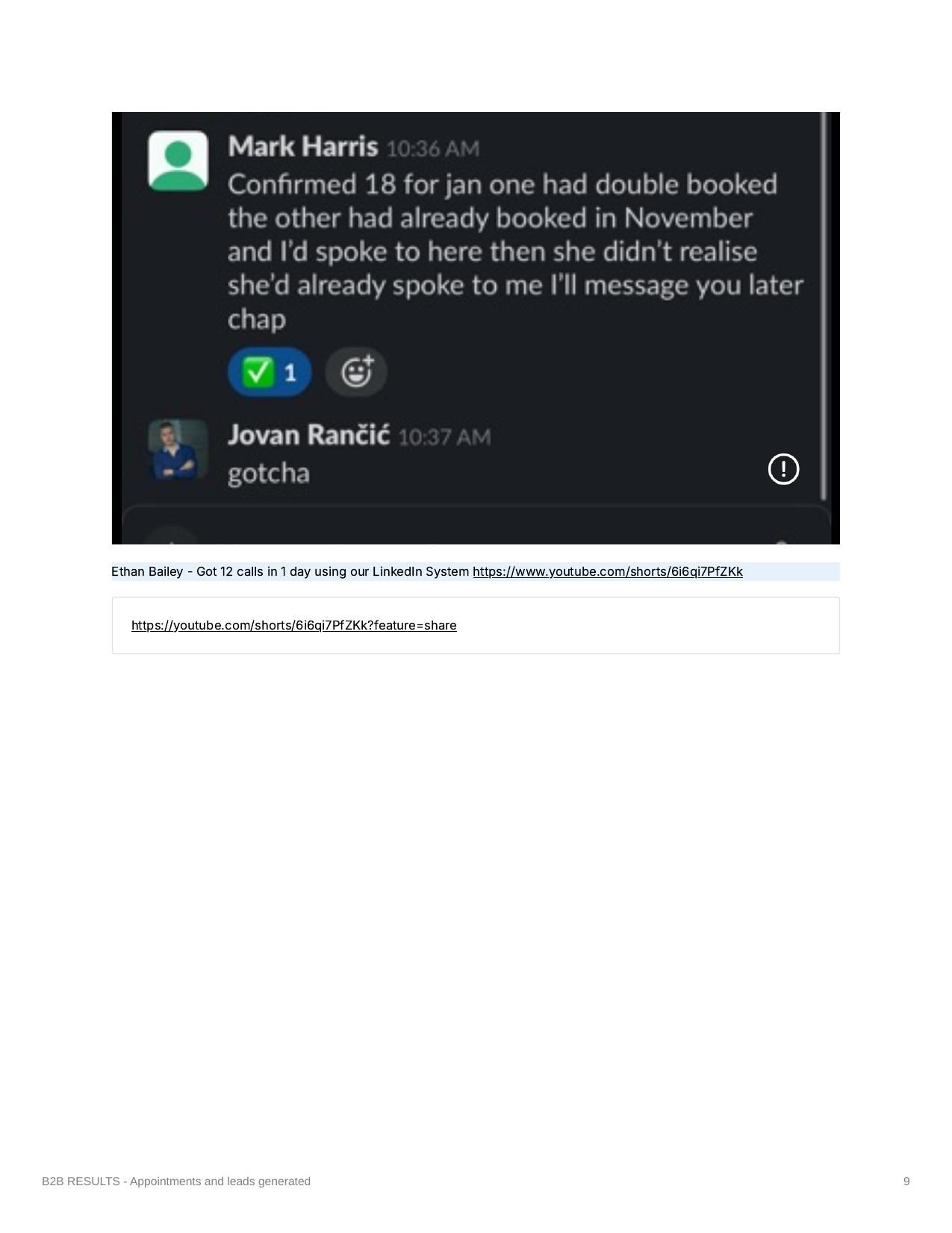Click Jovan Rančić's profile photo
The image size is (952, 1233).
[x=178, y=449]
